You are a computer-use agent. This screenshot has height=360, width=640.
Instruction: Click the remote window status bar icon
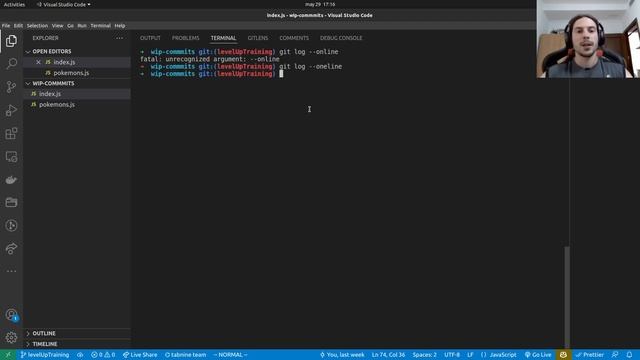point(8,355)
